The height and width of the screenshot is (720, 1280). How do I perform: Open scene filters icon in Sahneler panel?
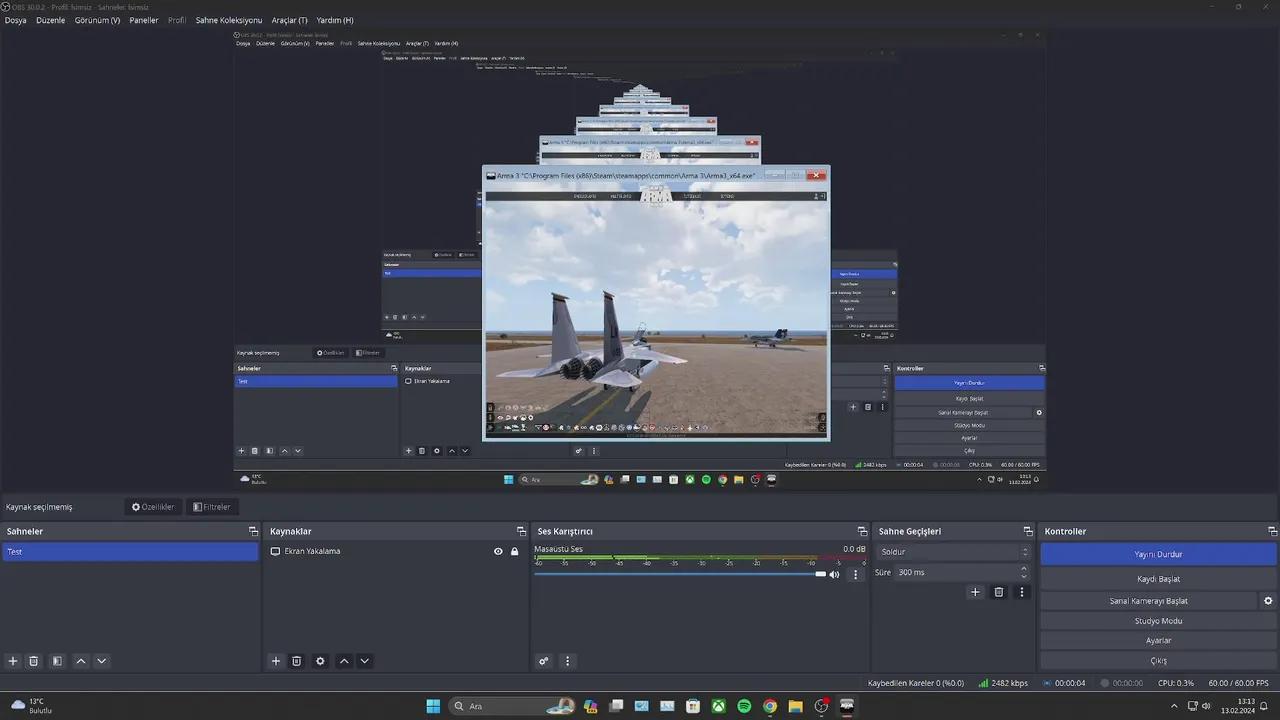click(57, 661)
